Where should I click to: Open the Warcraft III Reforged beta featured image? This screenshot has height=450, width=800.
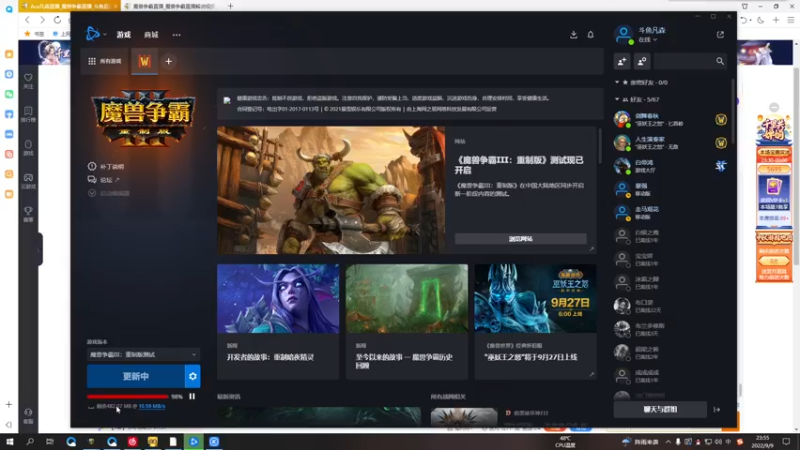tap(331, 190)
